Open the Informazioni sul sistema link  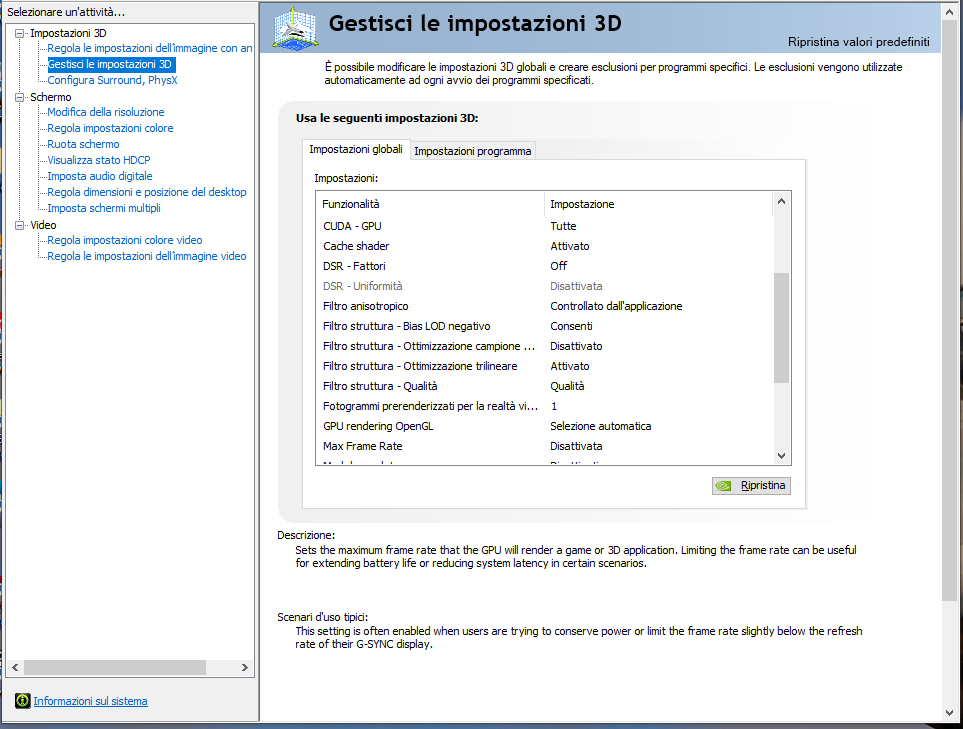pyautogui.click(x=90, y=701)
